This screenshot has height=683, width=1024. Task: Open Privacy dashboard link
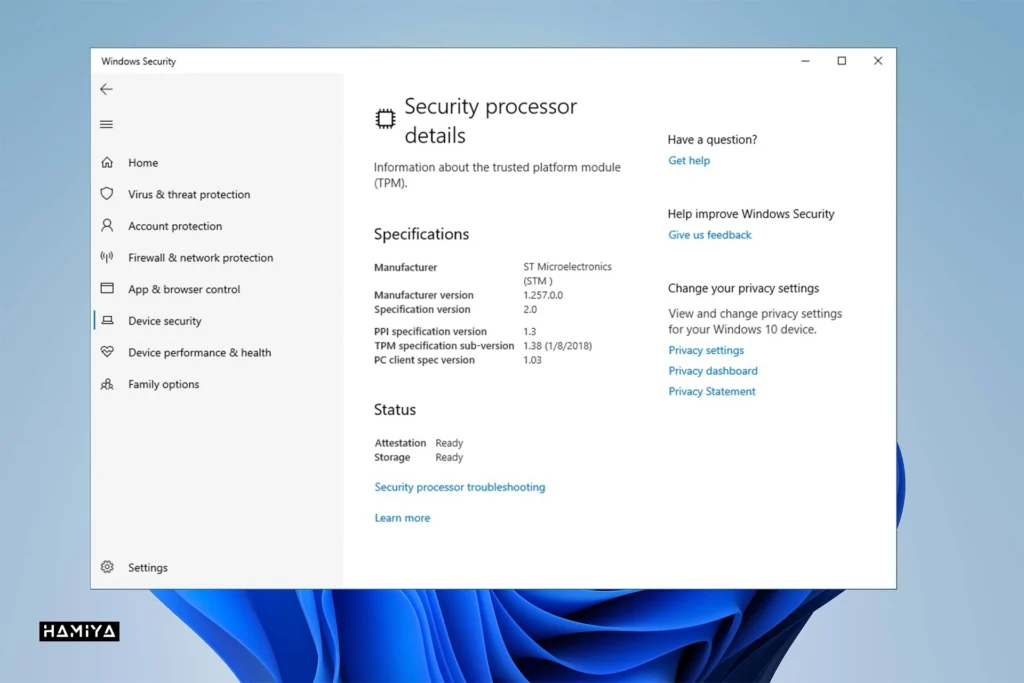tap(713, 371)
